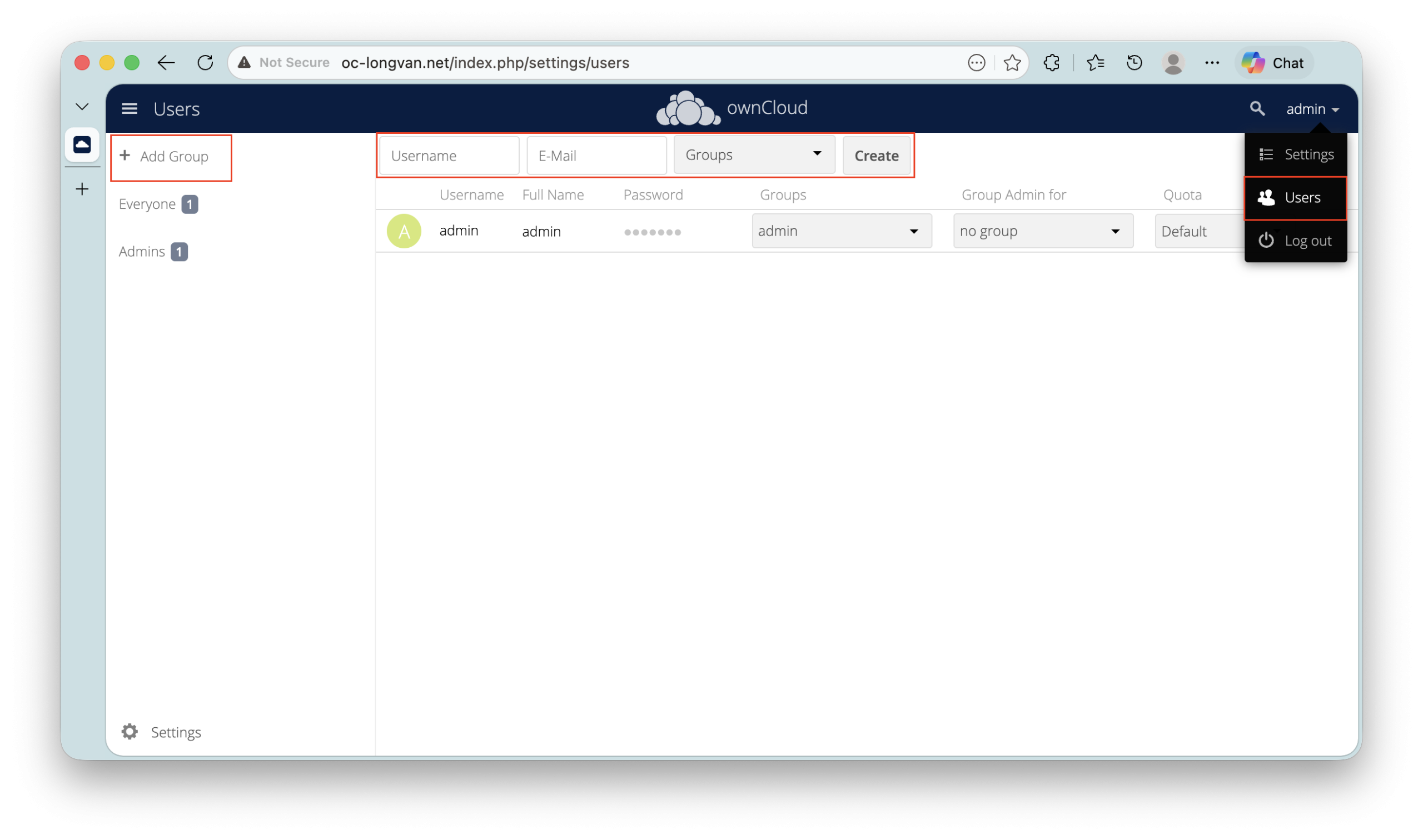1423x840 pixels.
Task: Reload the page
Action: (205, 63)
